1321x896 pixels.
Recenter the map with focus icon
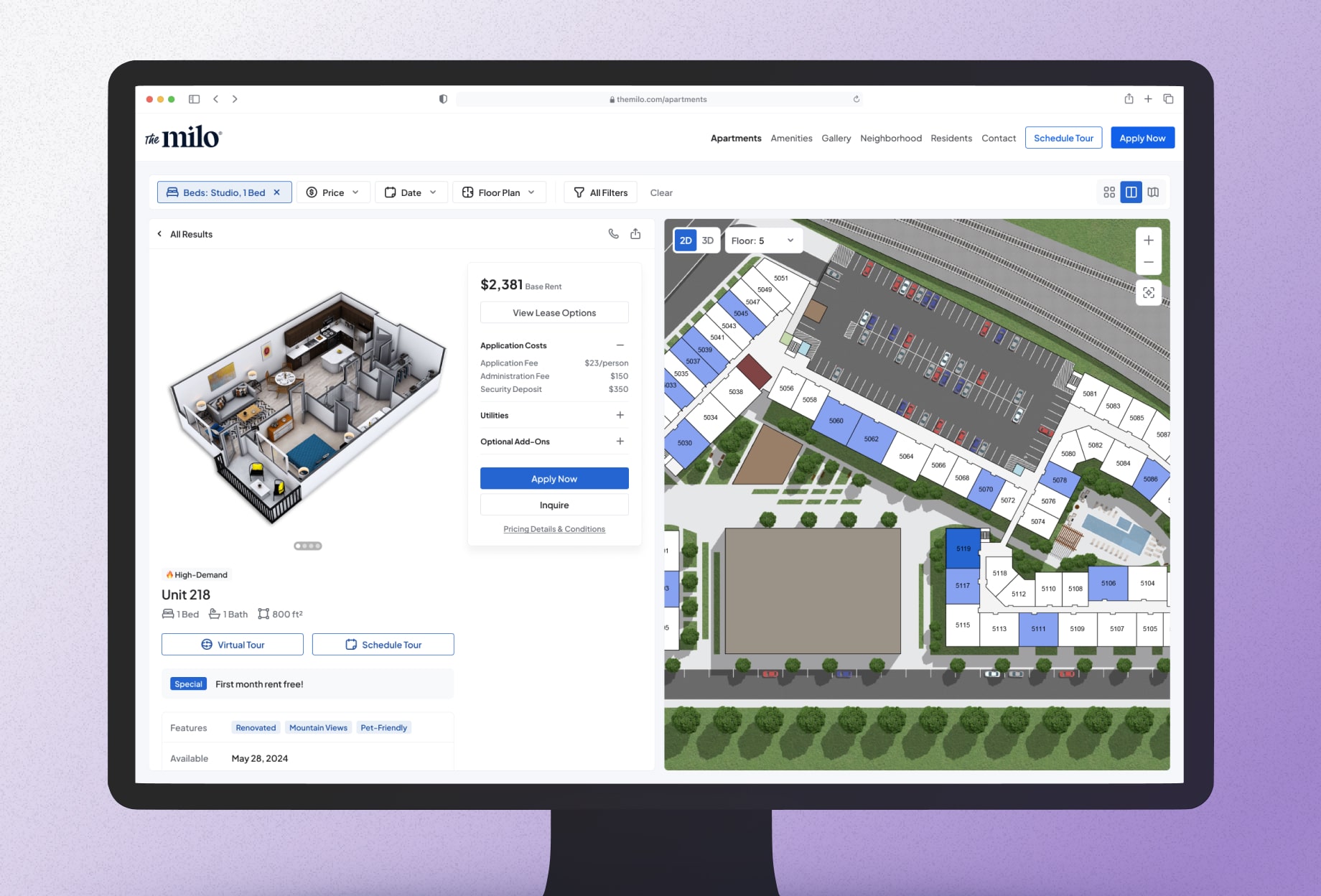click(x=1149, y=293)
